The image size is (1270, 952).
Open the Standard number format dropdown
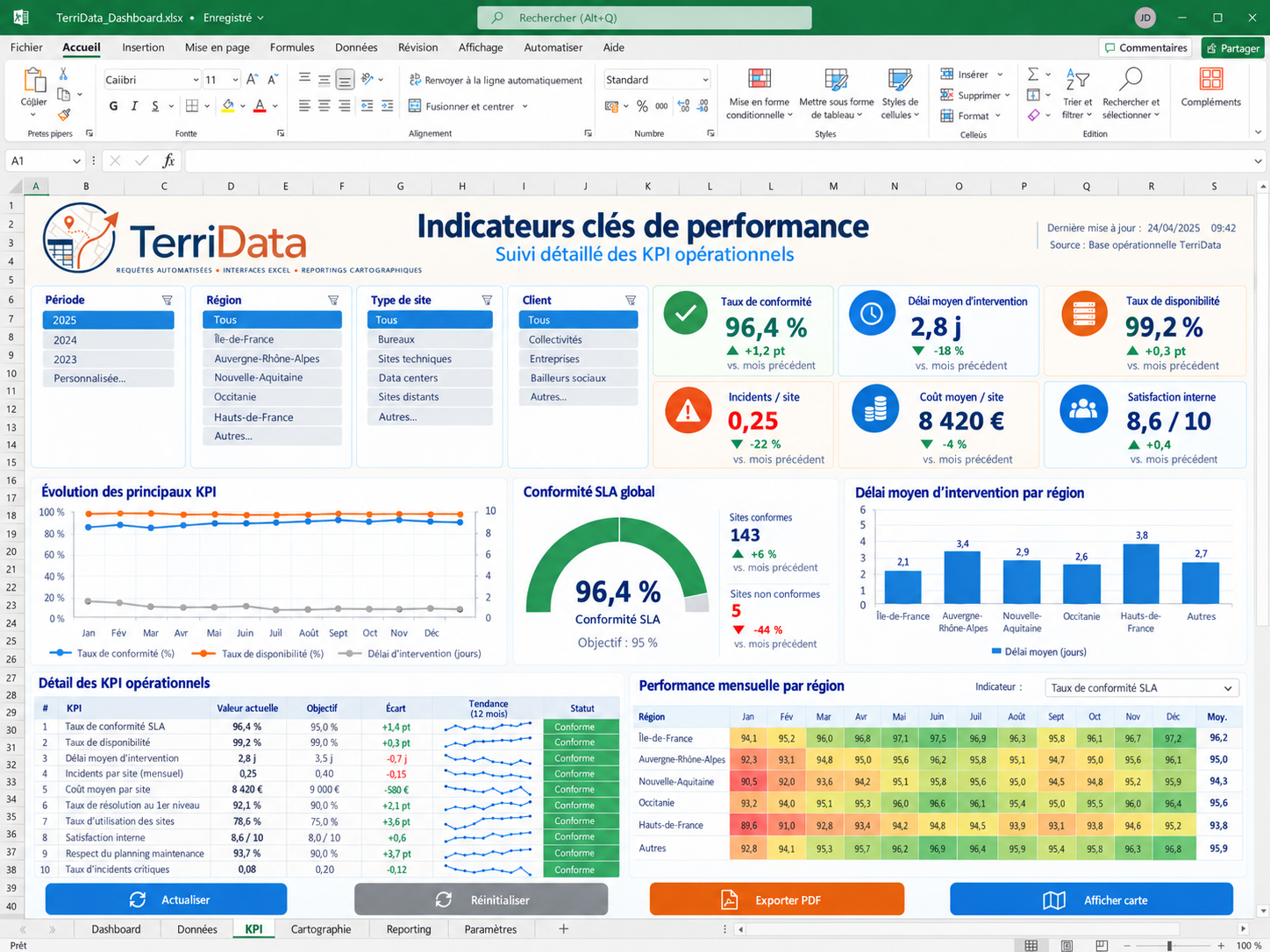(x=705, y=80)
